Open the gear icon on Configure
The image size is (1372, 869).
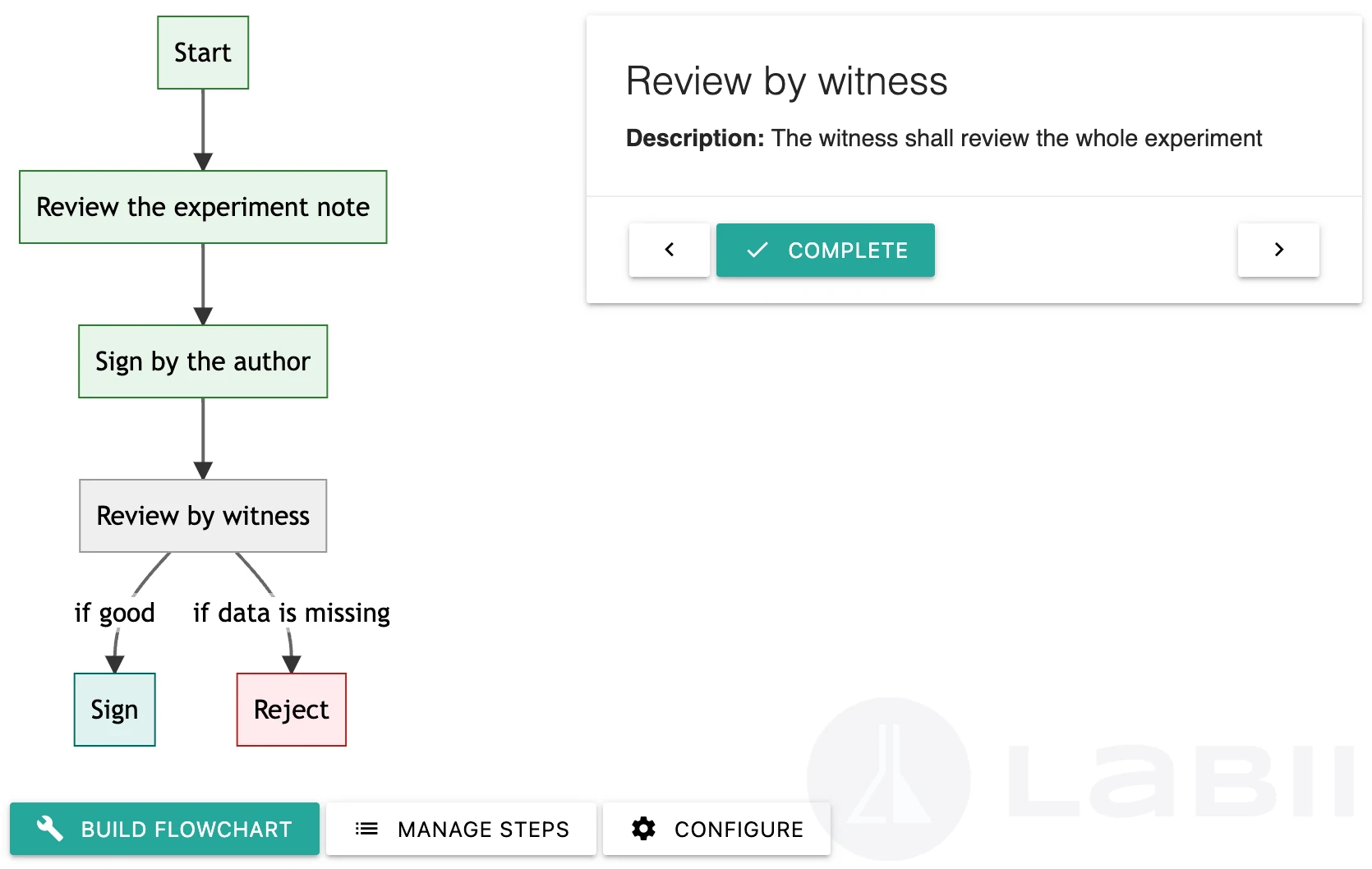[x=644, y=829]
